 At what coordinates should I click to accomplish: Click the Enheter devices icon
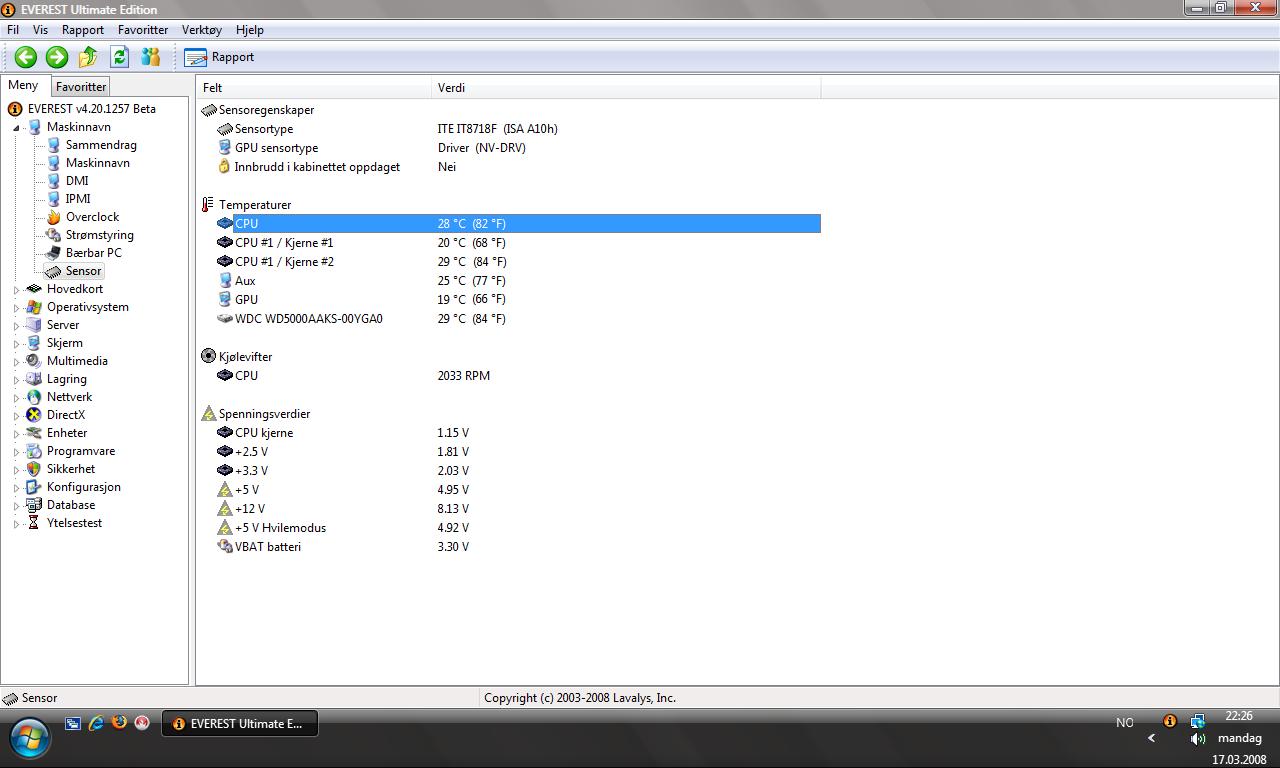point(34,433)
